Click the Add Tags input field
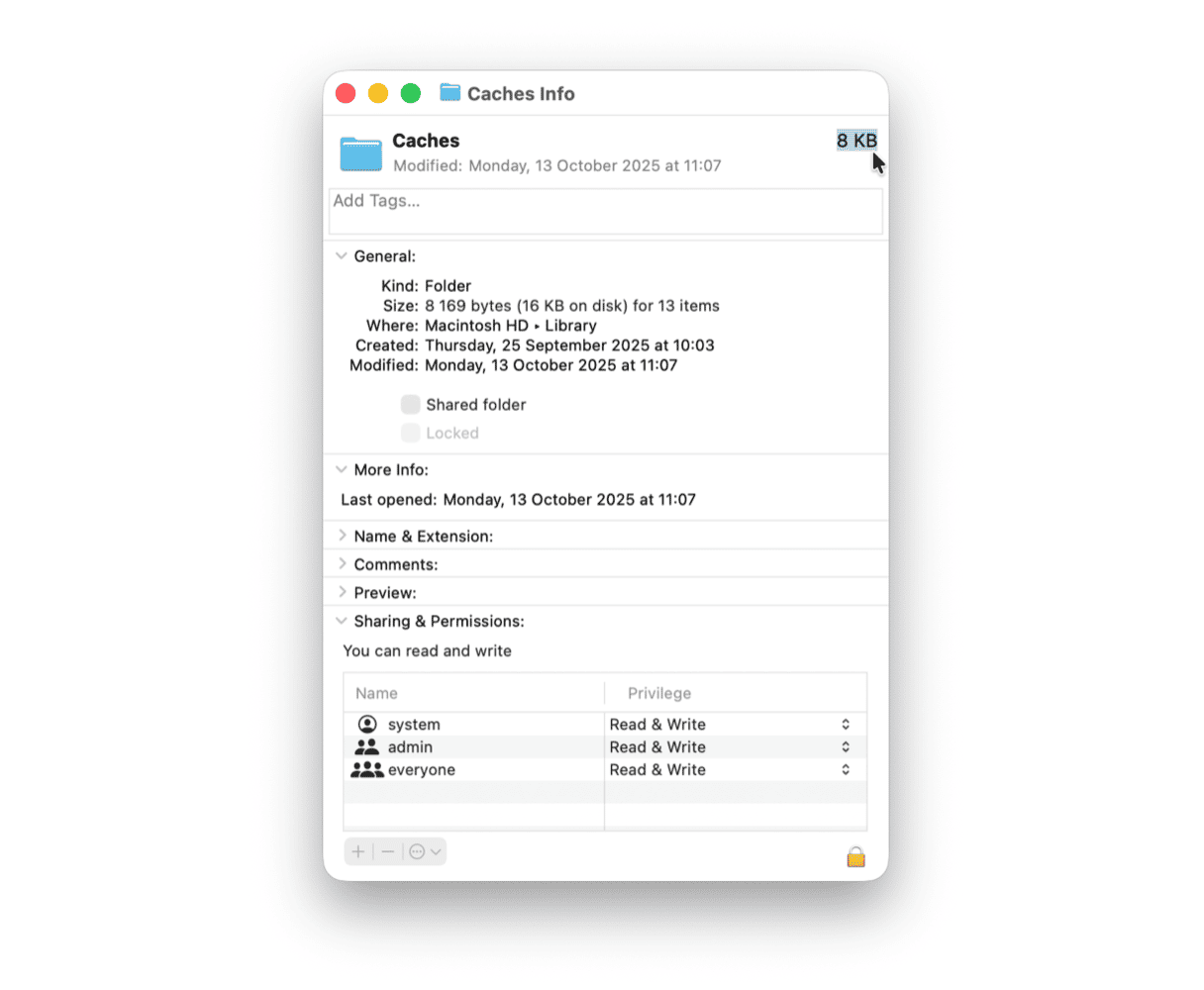The image size is (1204, 990). [x=605, y=211]
